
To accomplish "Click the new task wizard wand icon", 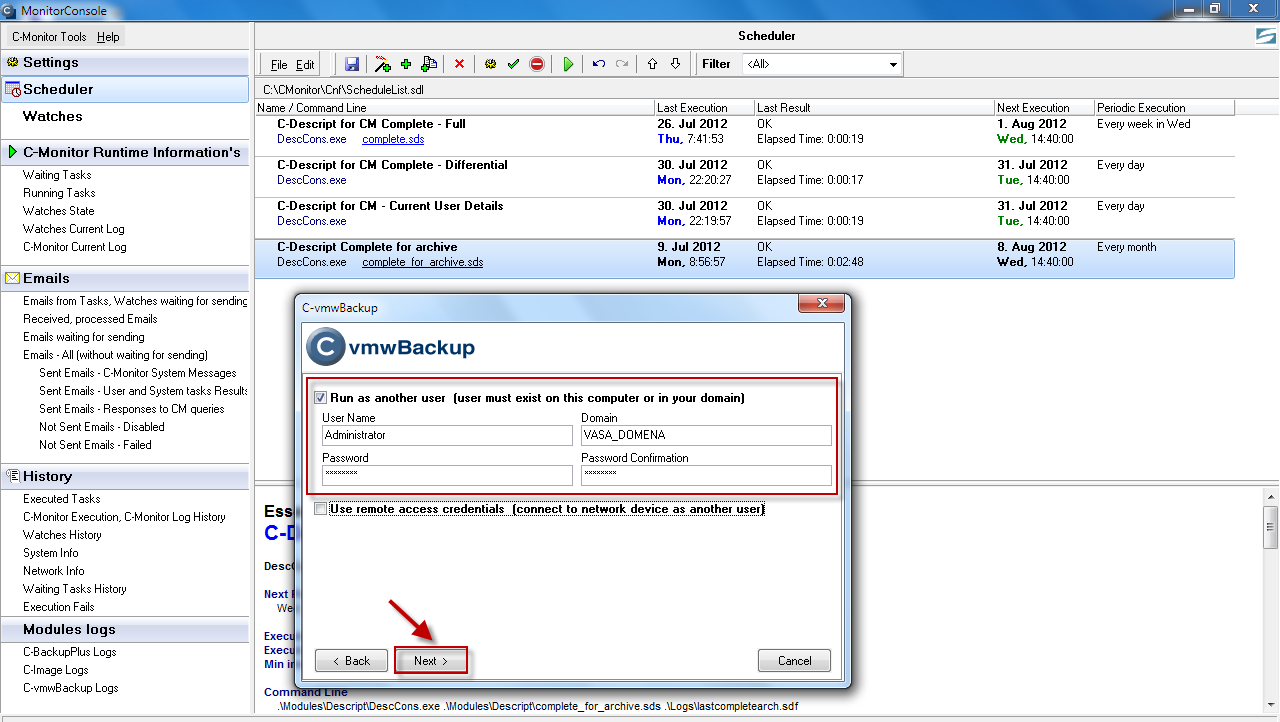I will click(382, 64).
